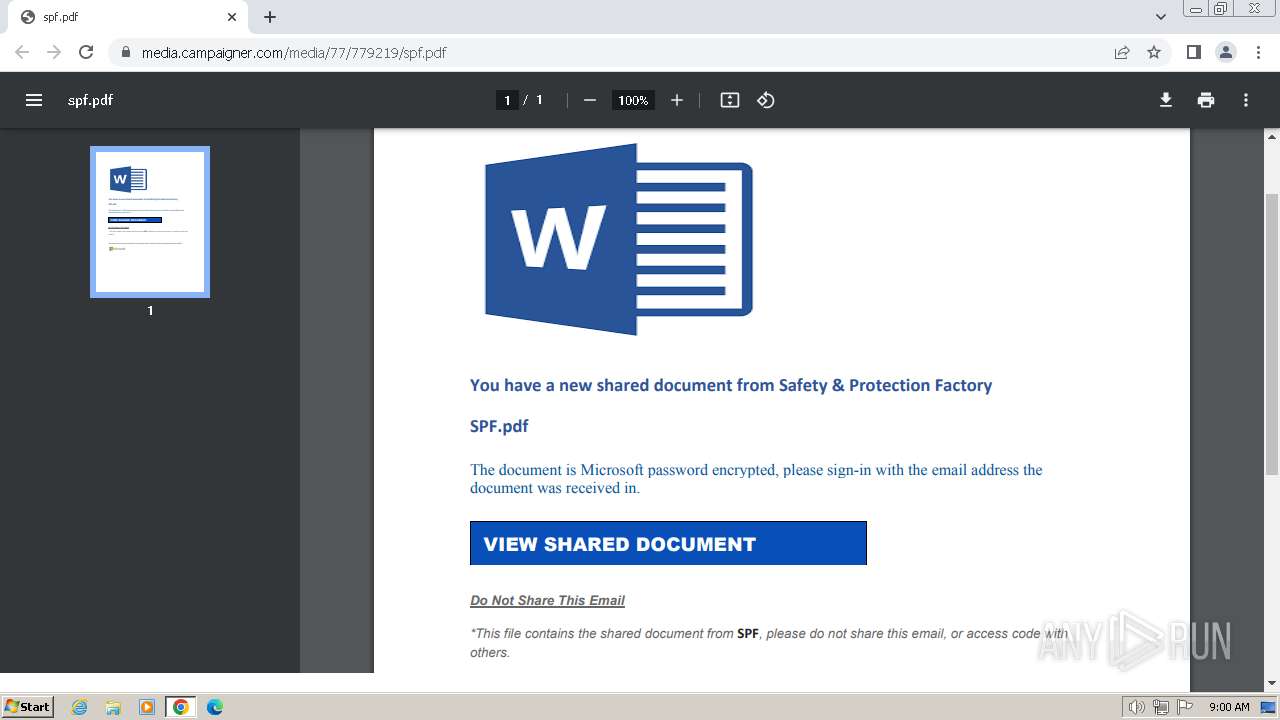The width and height of the screenshot is (1280, 720).
Task: Zoom in with the plus icon
Action: point(677,100)
